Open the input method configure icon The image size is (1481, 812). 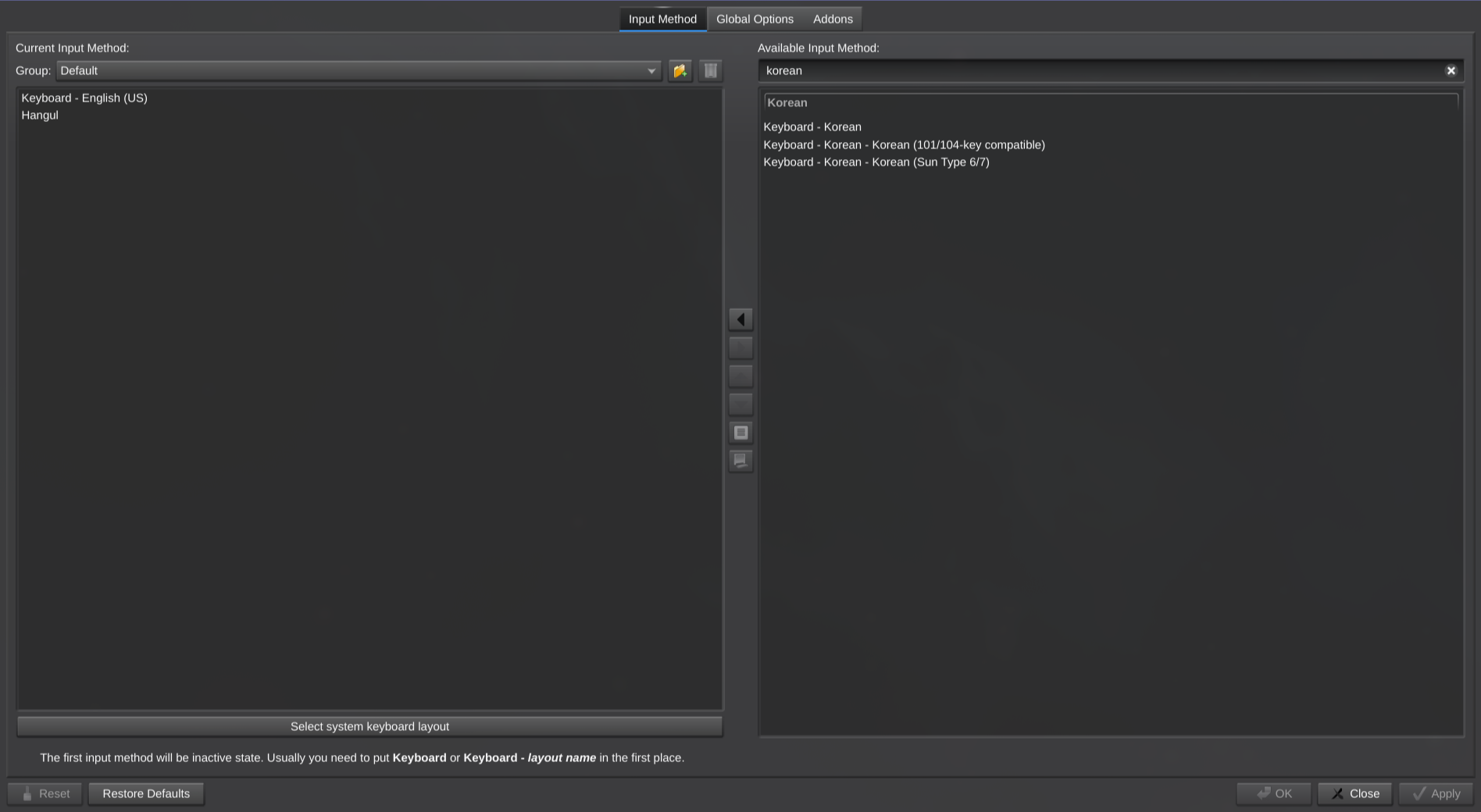coord(740,432)
